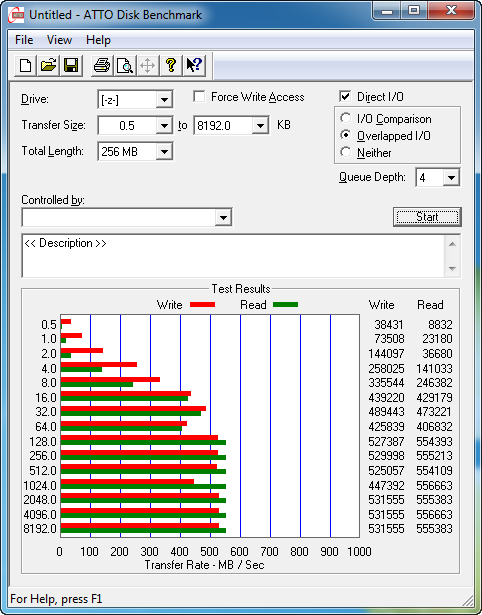Click the Start benchmark button

click(x=427, y=217)
